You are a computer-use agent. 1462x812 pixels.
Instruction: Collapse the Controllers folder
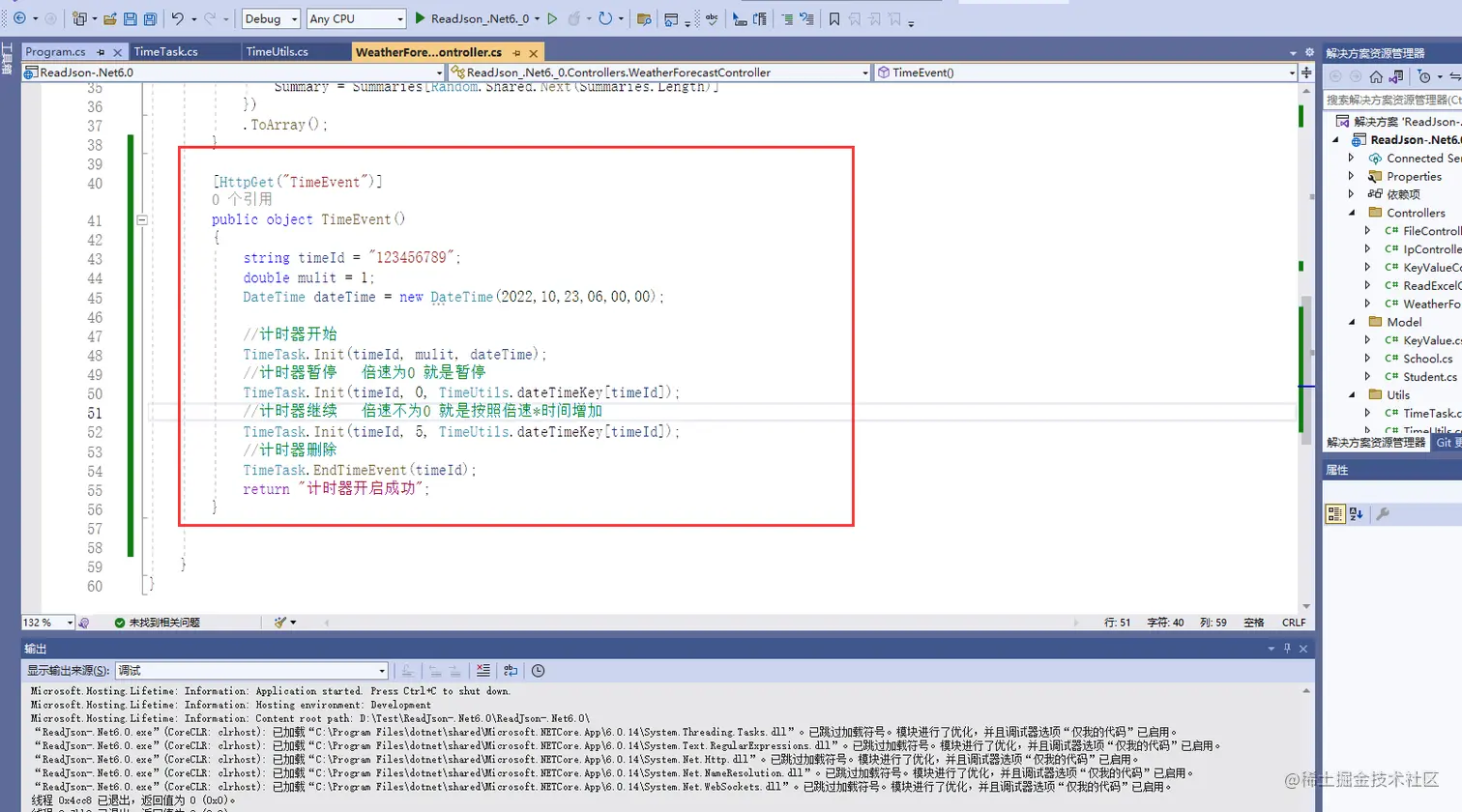(x=1352, y=213)
